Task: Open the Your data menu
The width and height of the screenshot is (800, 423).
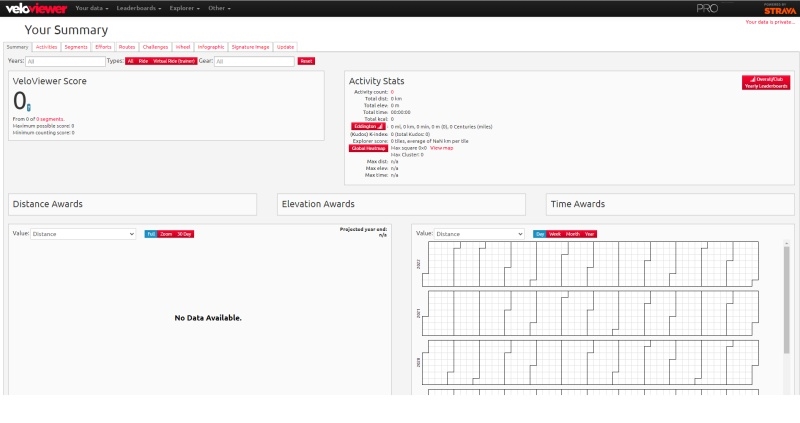Action: tap(92, 8)
